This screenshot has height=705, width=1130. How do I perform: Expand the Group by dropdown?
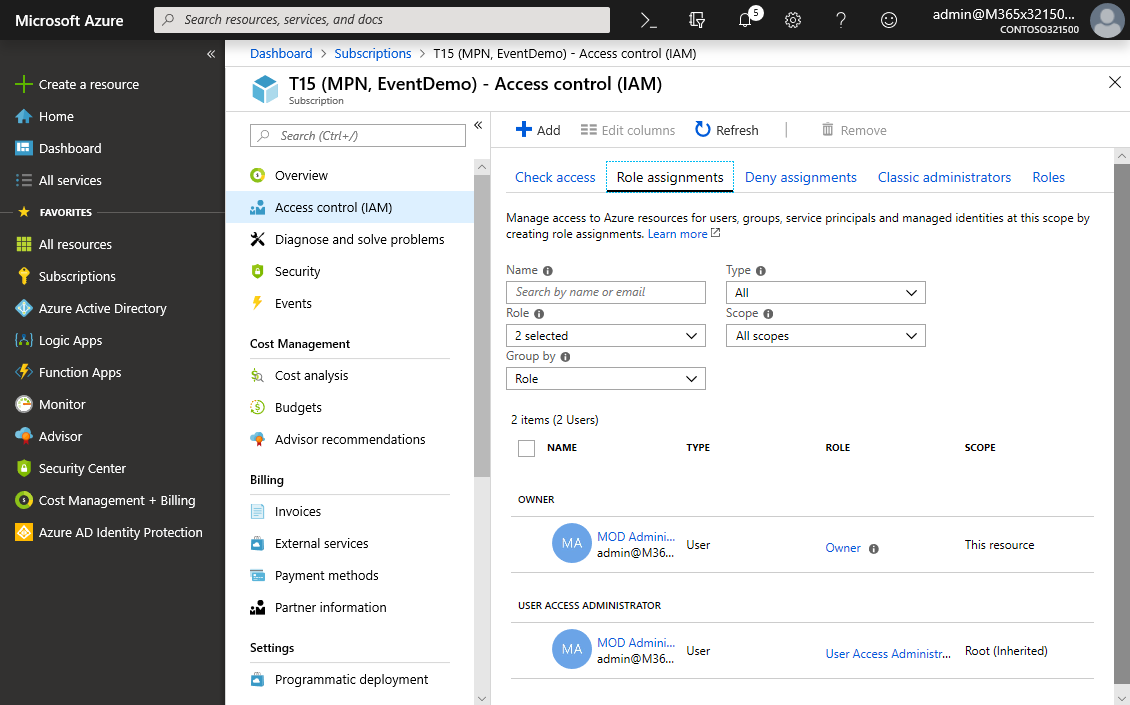click(x=606, y=379)
